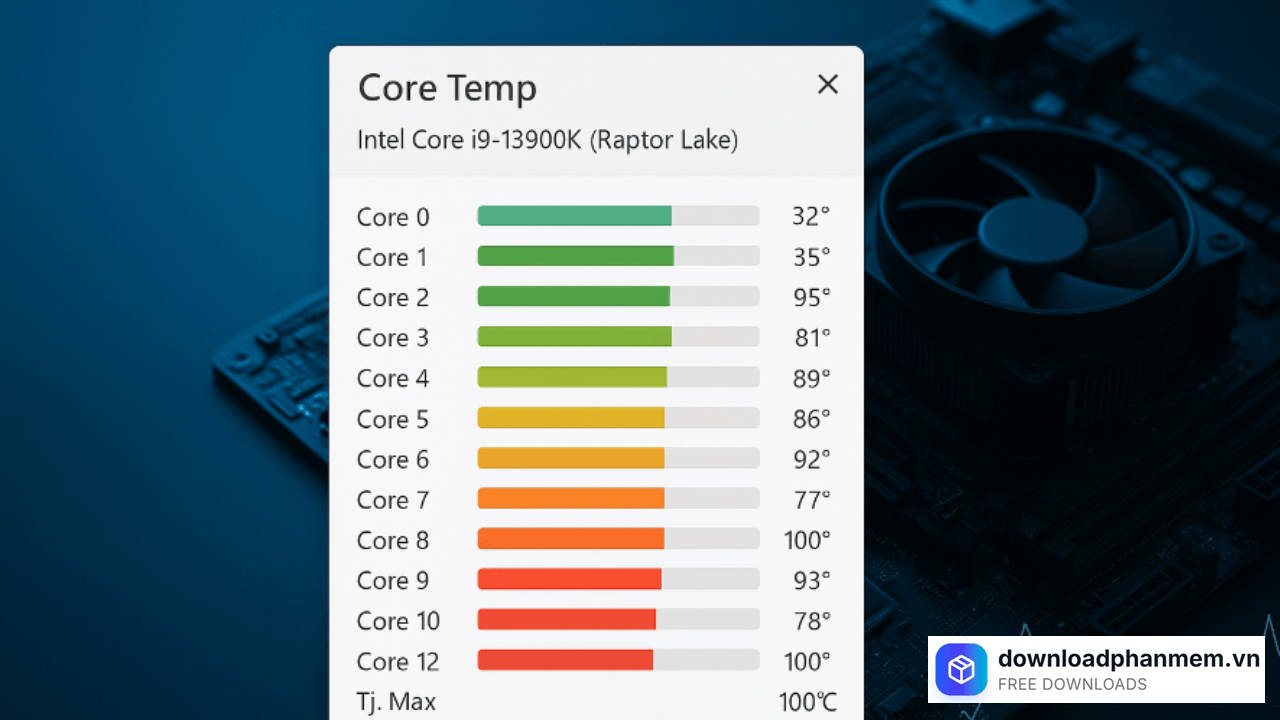
Task: Click the Core 1 reading of 35°
Action: pos(810,256)
